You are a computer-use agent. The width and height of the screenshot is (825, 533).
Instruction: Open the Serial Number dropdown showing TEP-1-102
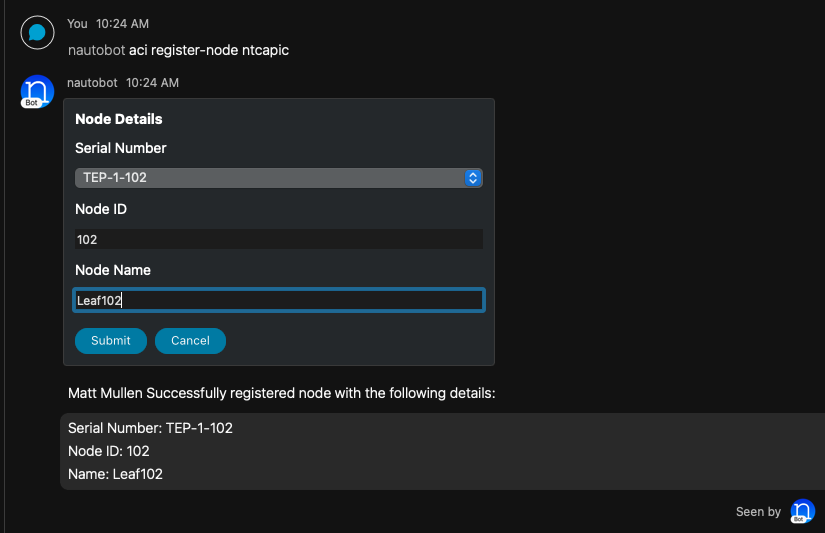pyautogui.click(x=270, y=178)
